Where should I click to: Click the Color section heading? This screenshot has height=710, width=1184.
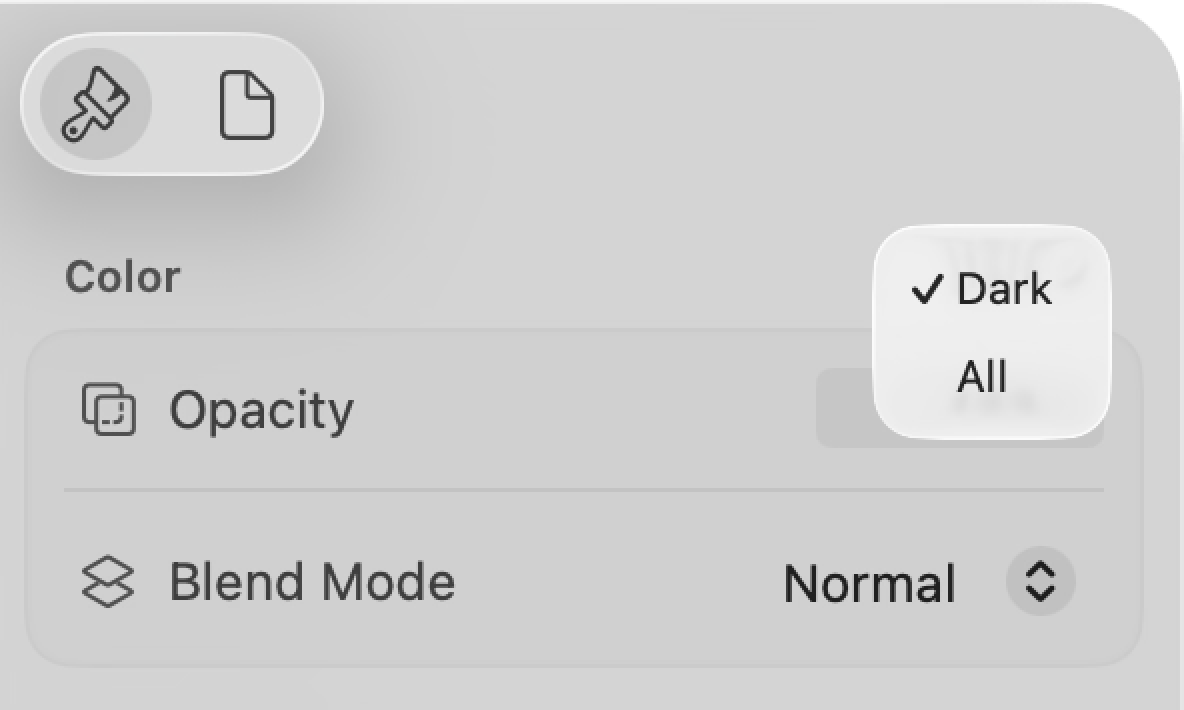point(122,276)
